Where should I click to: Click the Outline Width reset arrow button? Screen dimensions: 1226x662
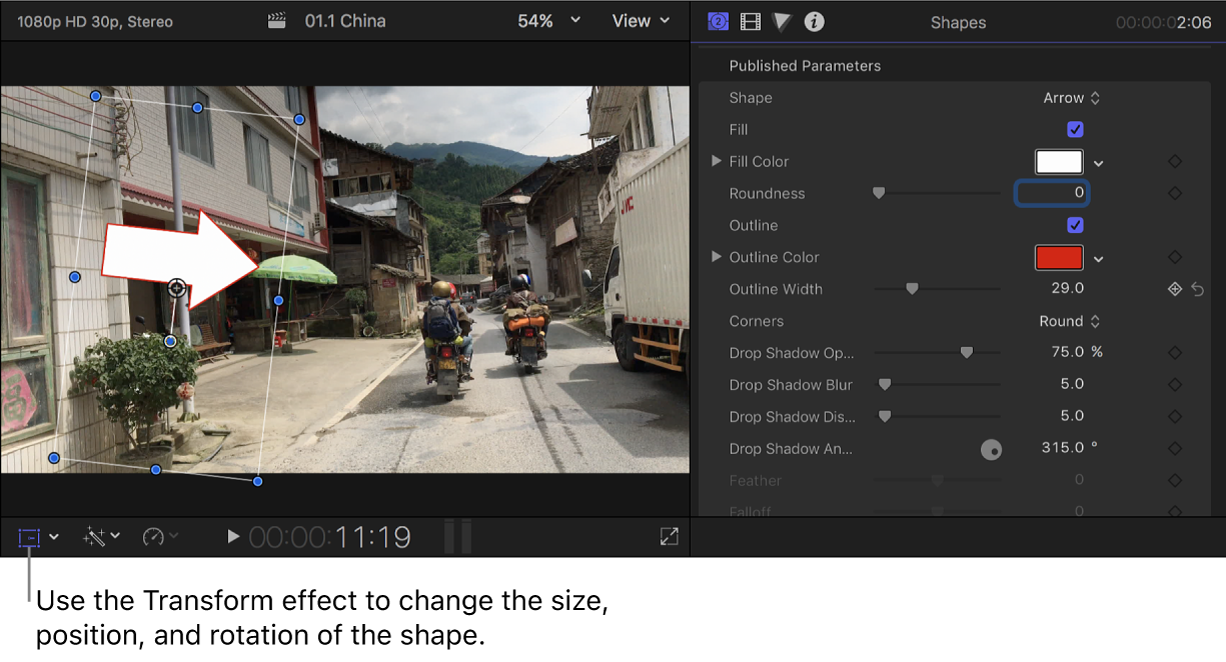tap(1198, 289)
